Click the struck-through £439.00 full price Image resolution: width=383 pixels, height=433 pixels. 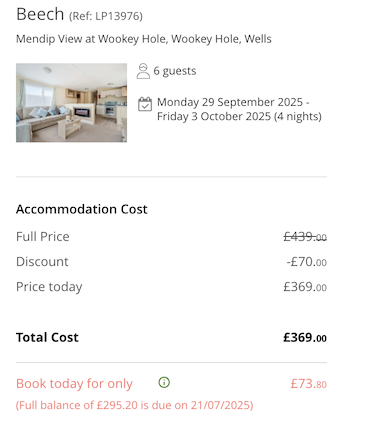coord(305,237)
